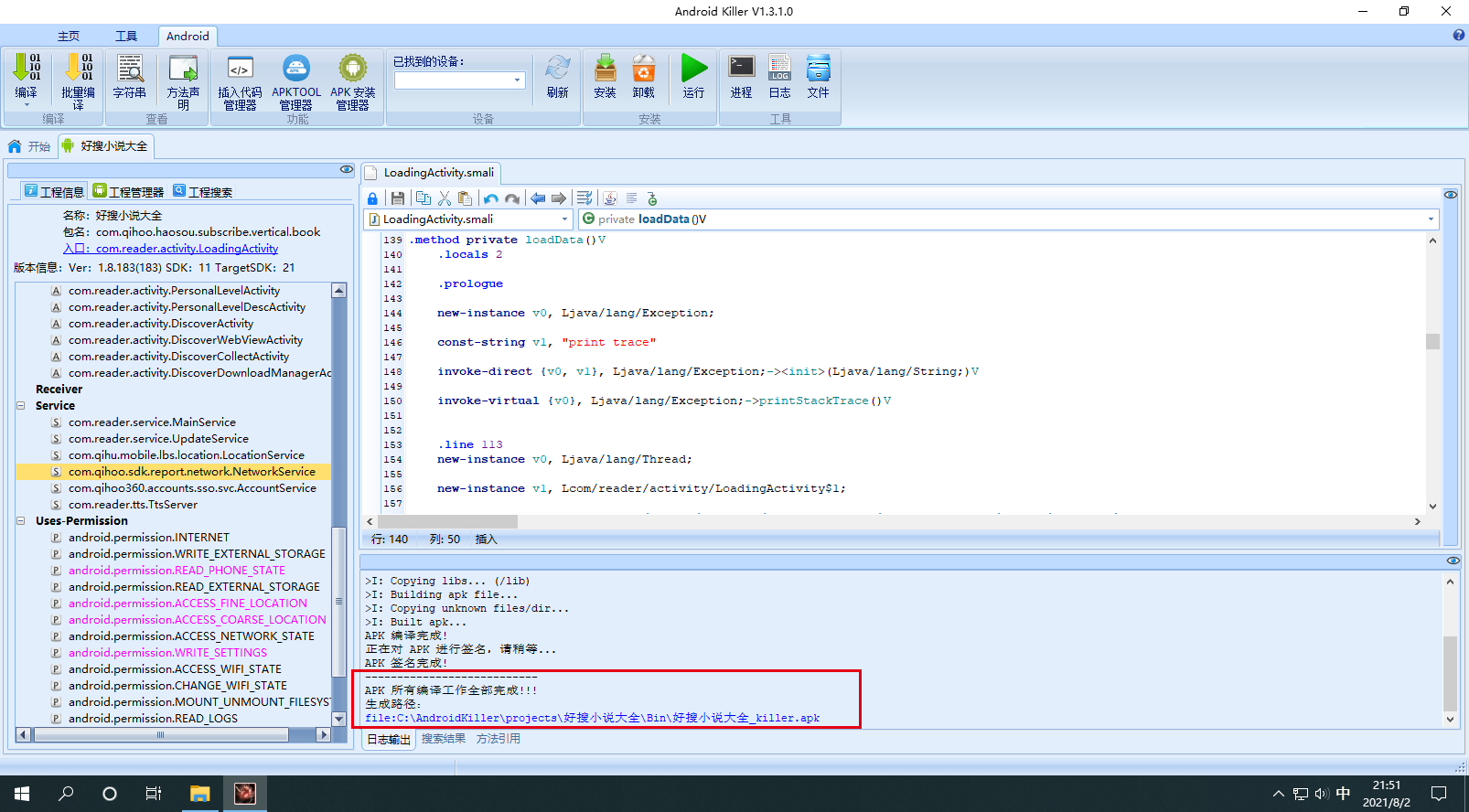Click the save floppy disk icon
This screenshot has height=812, width=1469.
point(398,198)
